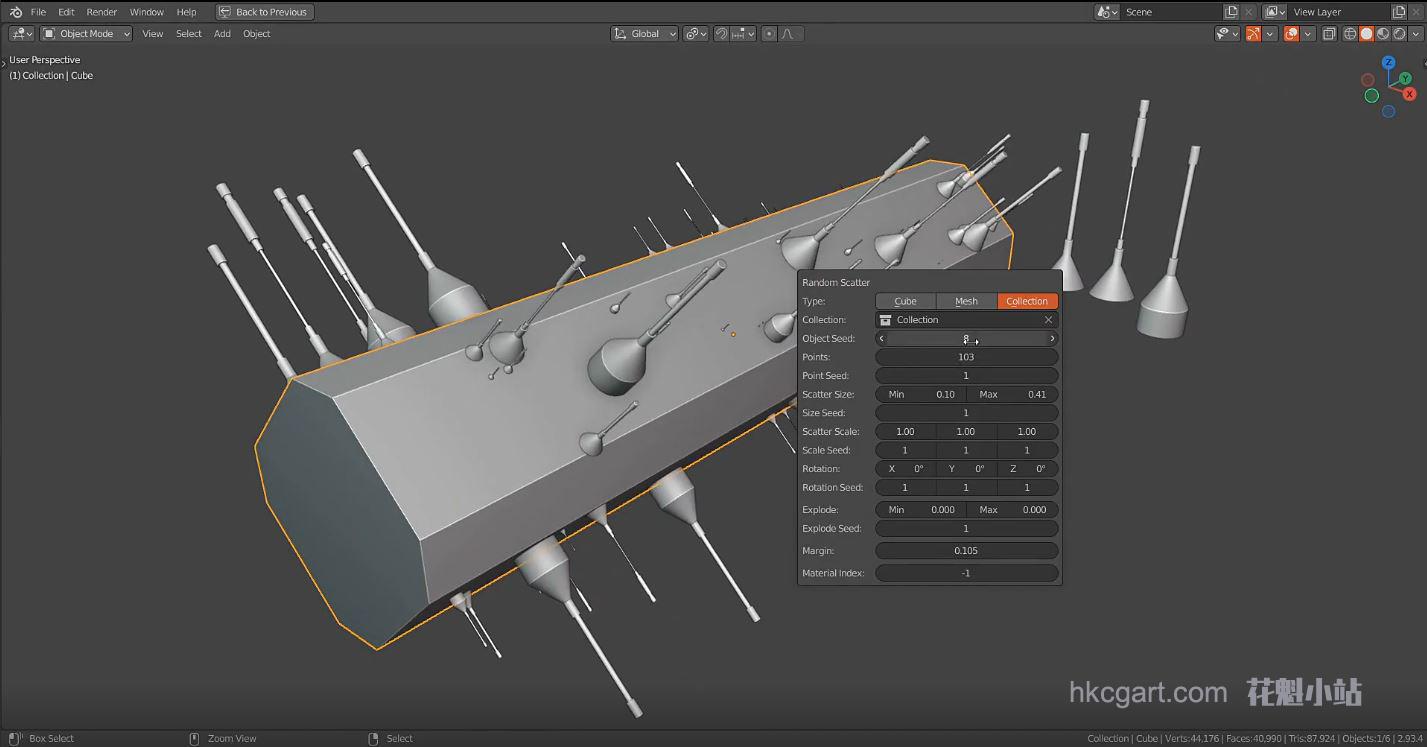Image resolution: width=1427 pixels, height=747 pixels.
Task: Open the File menu
Action: click(x=38, y=12)
